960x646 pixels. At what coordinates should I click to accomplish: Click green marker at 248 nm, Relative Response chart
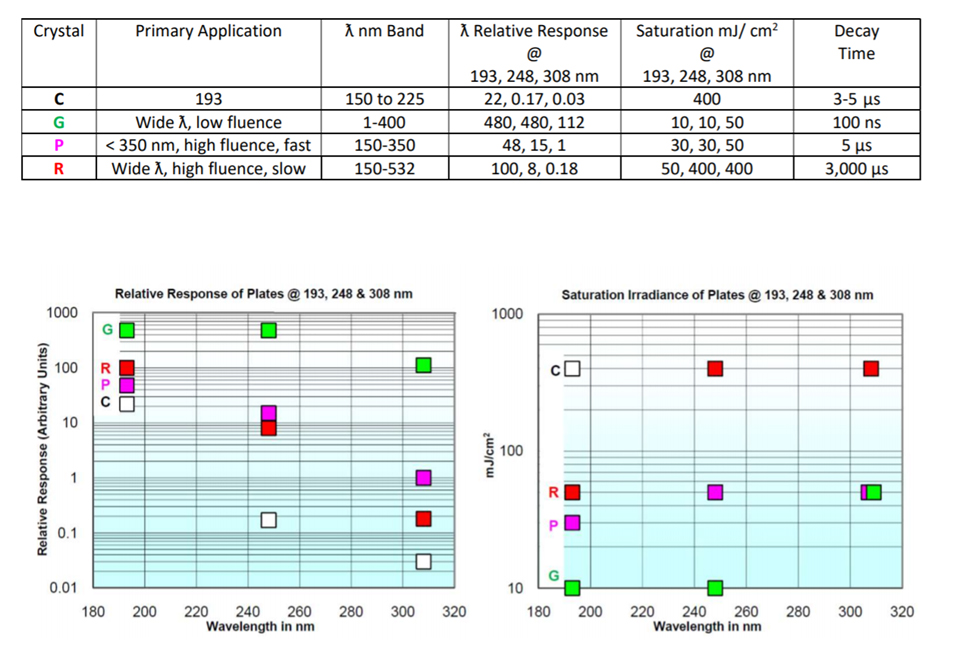click(269, 331)
